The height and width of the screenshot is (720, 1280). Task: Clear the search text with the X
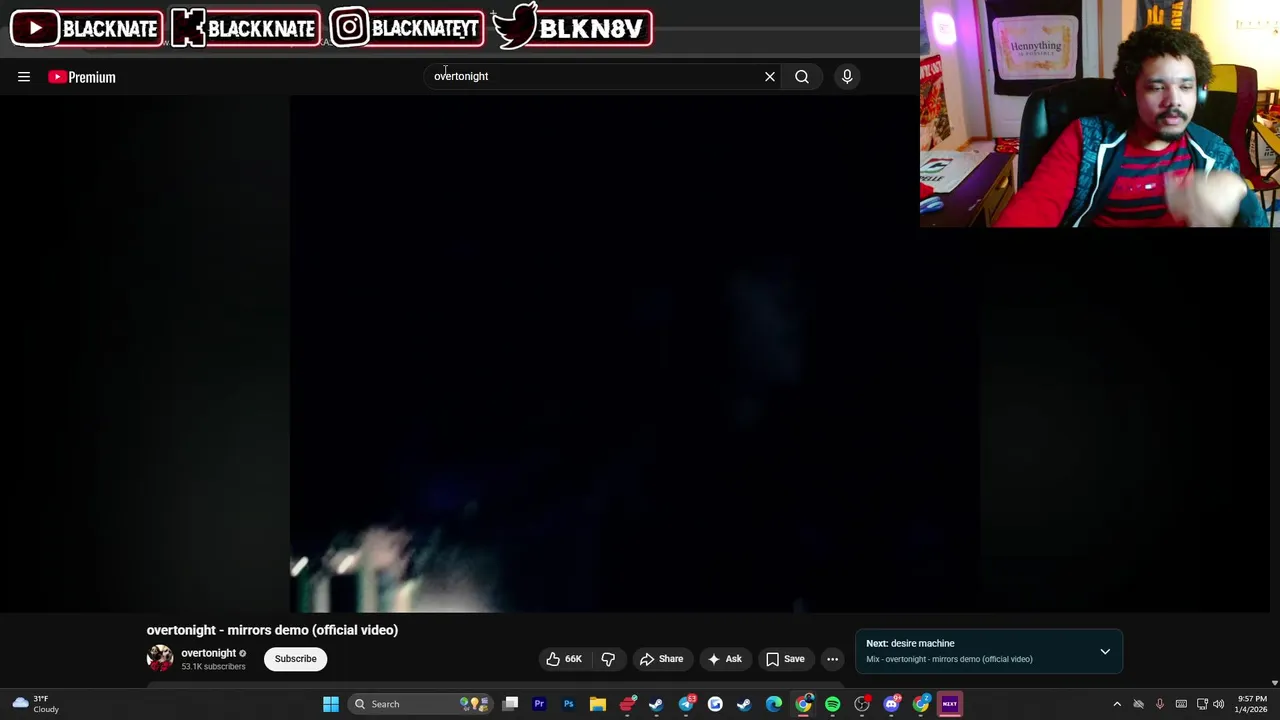[770, 76]
